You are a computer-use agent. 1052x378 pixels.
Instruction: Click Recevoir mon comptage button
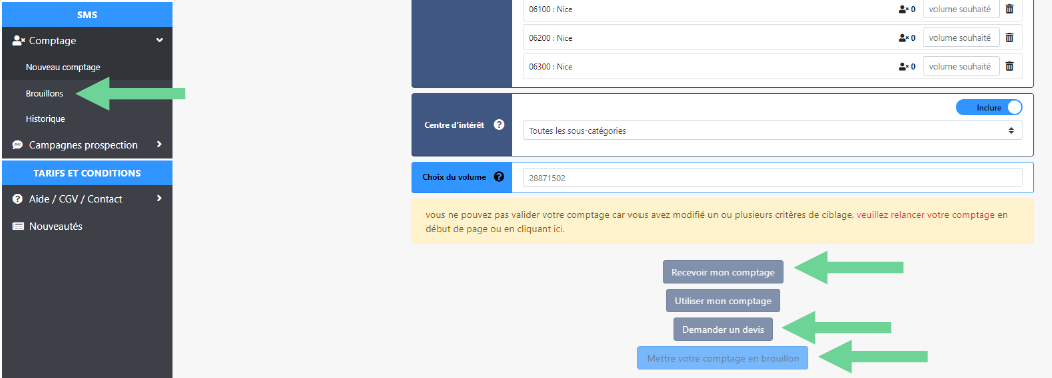[723, 273]
